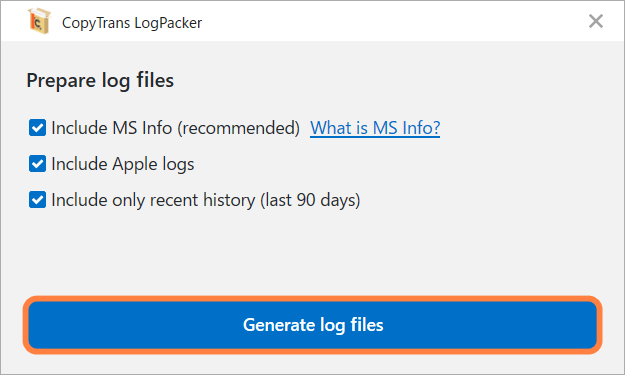Click the word (recommended) in the MS Info option

239,128
